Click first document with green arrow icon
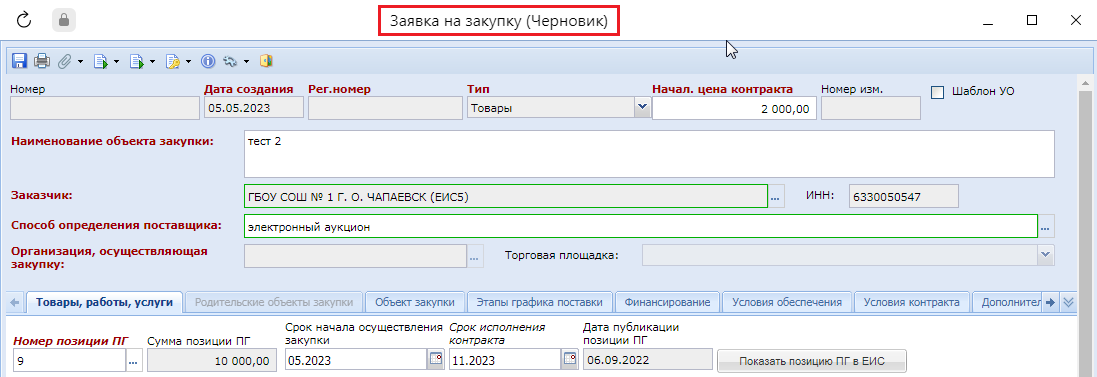 point(101,62)
